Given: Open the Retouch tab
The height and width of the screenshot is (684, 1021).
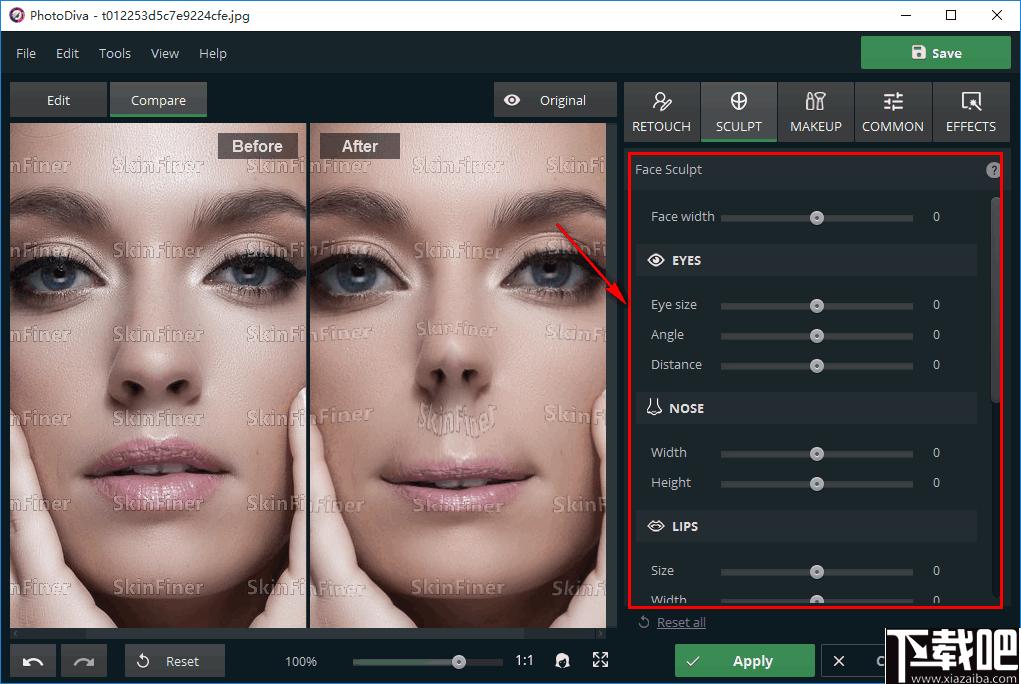Looking at the screenshot, I should coord(662,112).
